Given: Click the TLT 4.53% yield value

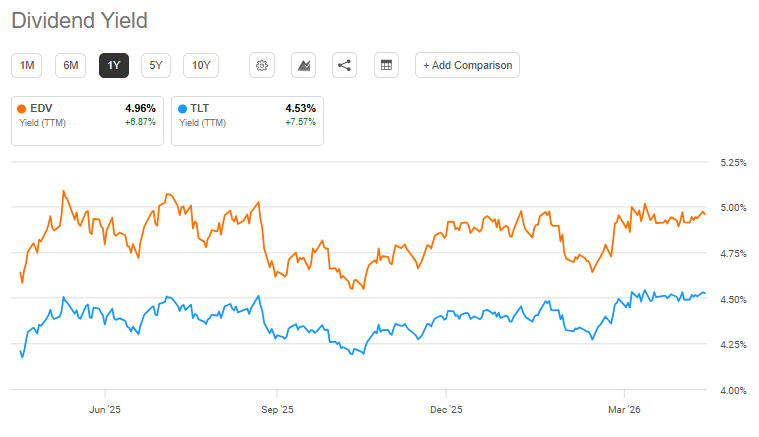Looking at the screenshot, I should point(300,108).
